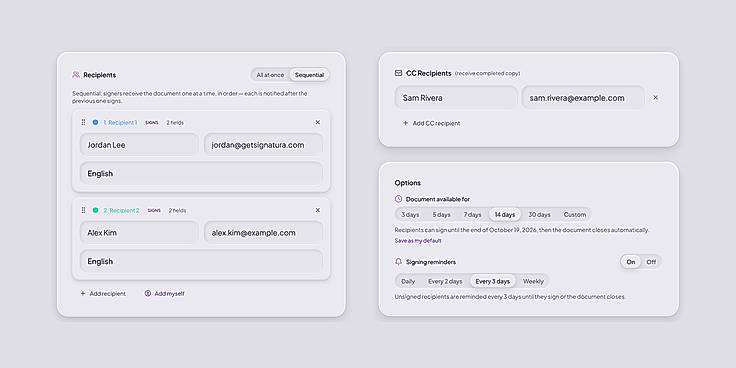Click the Save as my default link
The height and width of the screenshot is (368, 736).
pyautogui.click(x=418, y=241)
